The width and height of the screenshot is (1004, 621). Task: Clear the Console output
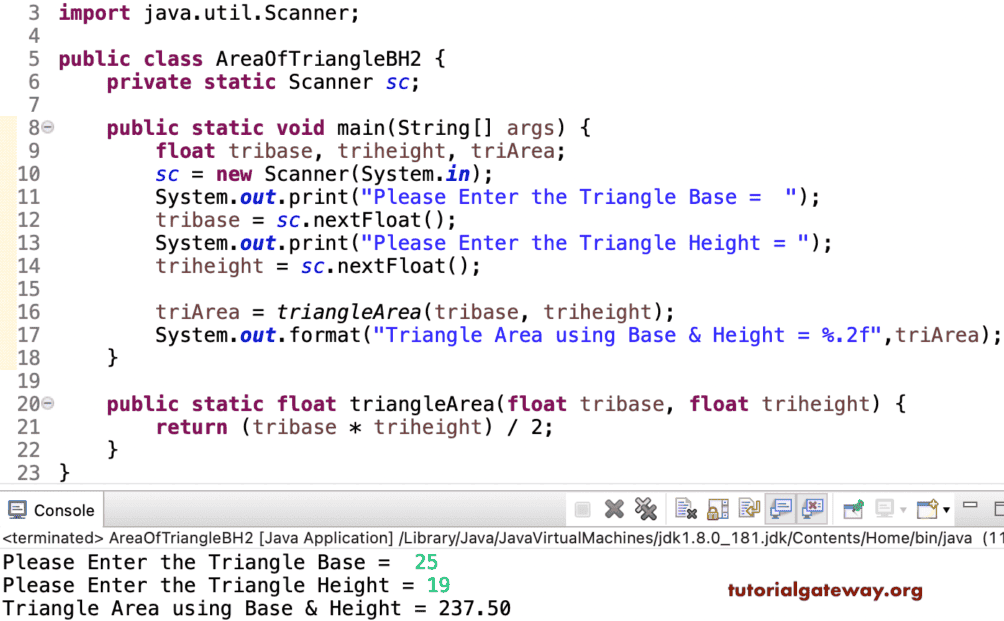point(686,510)
